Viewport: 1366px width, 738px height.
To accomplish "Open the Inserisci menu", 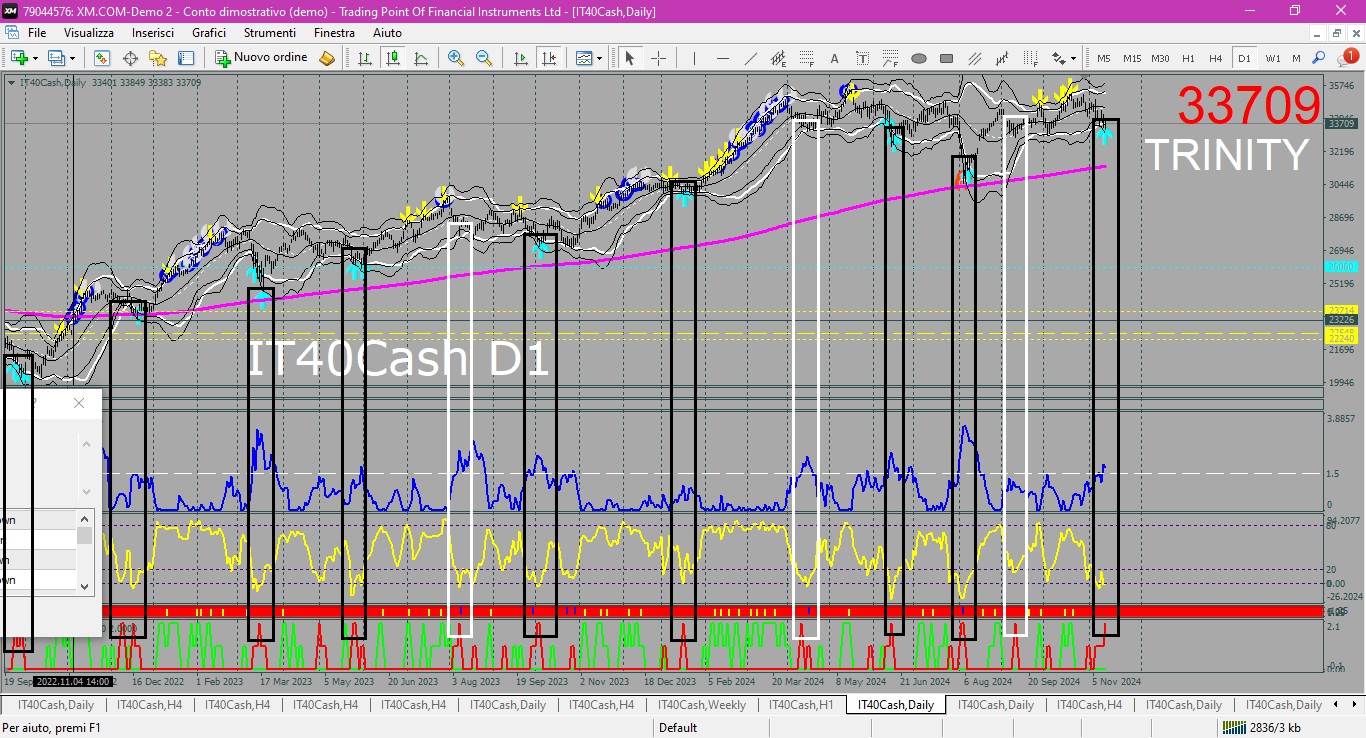I will click(153, 32).
